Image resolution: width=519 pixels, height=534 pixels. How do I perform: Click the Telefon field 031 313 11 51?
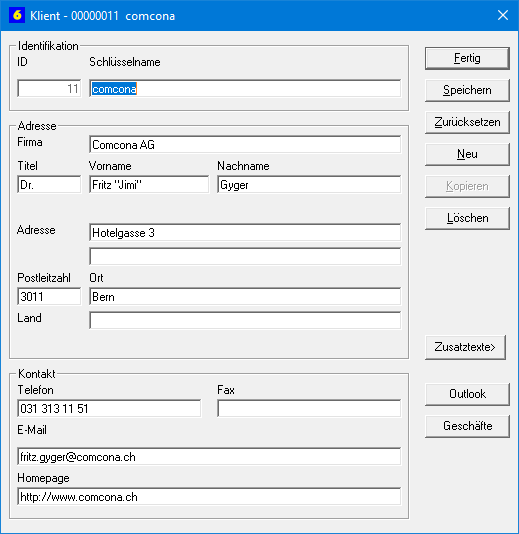(109, 409)
